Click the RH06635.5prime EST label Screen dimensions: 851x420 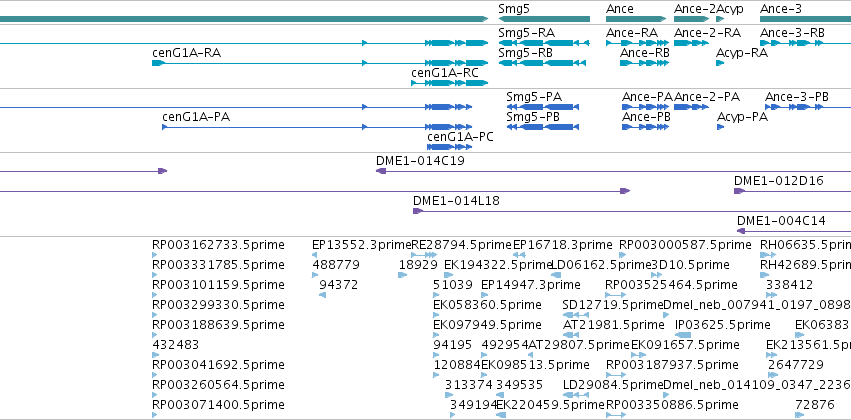(805, 245)
